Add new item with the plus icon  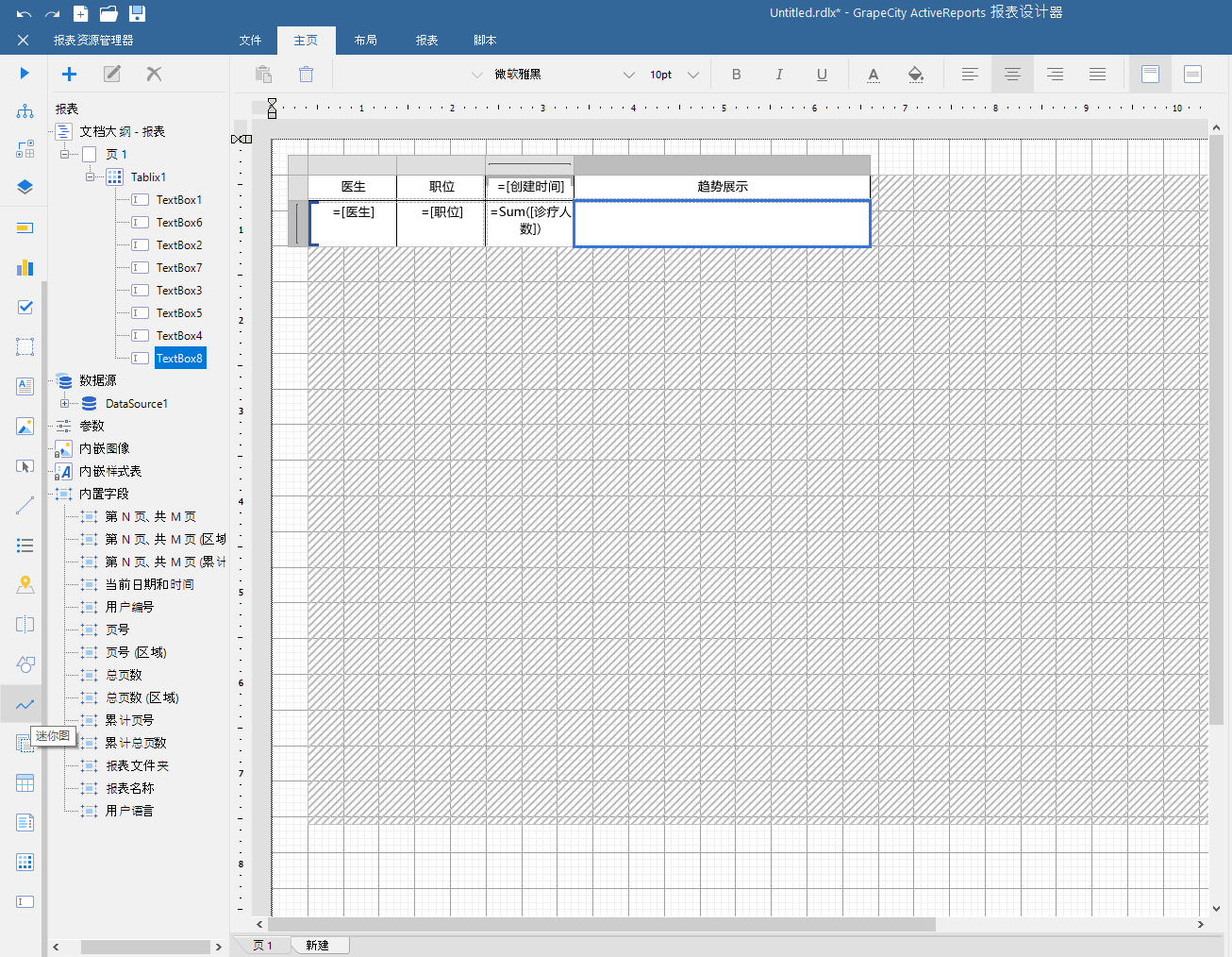coord(69,74)
